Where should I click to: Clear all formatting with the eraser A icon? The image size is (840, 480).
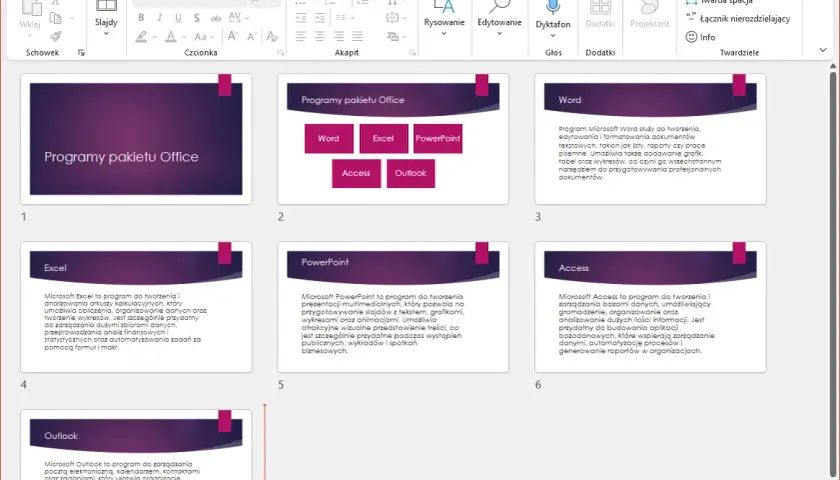tap(272, 36)
